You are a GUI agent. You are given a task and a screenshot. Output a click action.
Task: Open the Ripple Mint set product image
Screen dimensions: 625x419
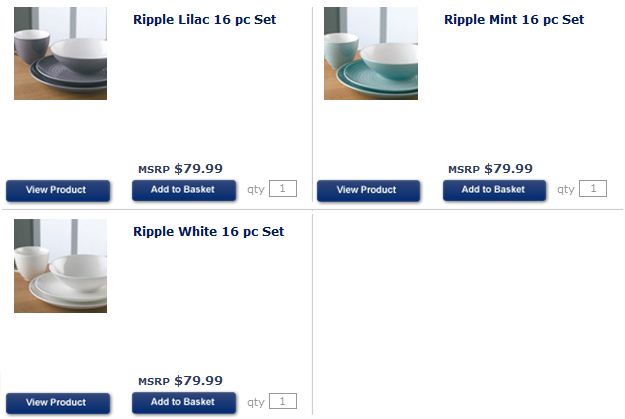[x=371, y=53]
